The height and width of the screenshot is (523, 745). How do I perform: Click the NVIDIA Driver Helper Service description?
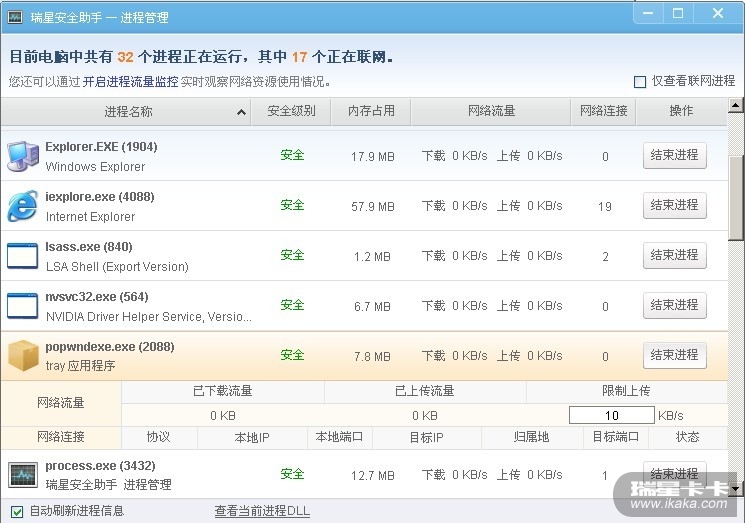[149, 316]
